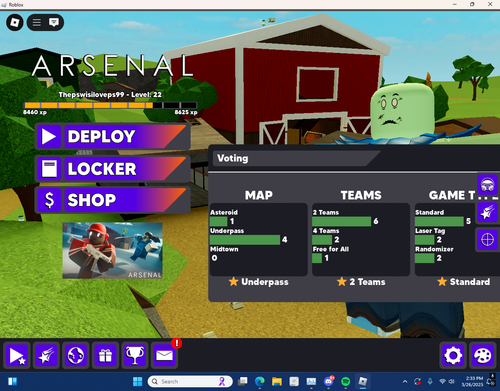Click the play triangle icon beside DEPLOY
The image size is (500, 391).
point(49,136)
